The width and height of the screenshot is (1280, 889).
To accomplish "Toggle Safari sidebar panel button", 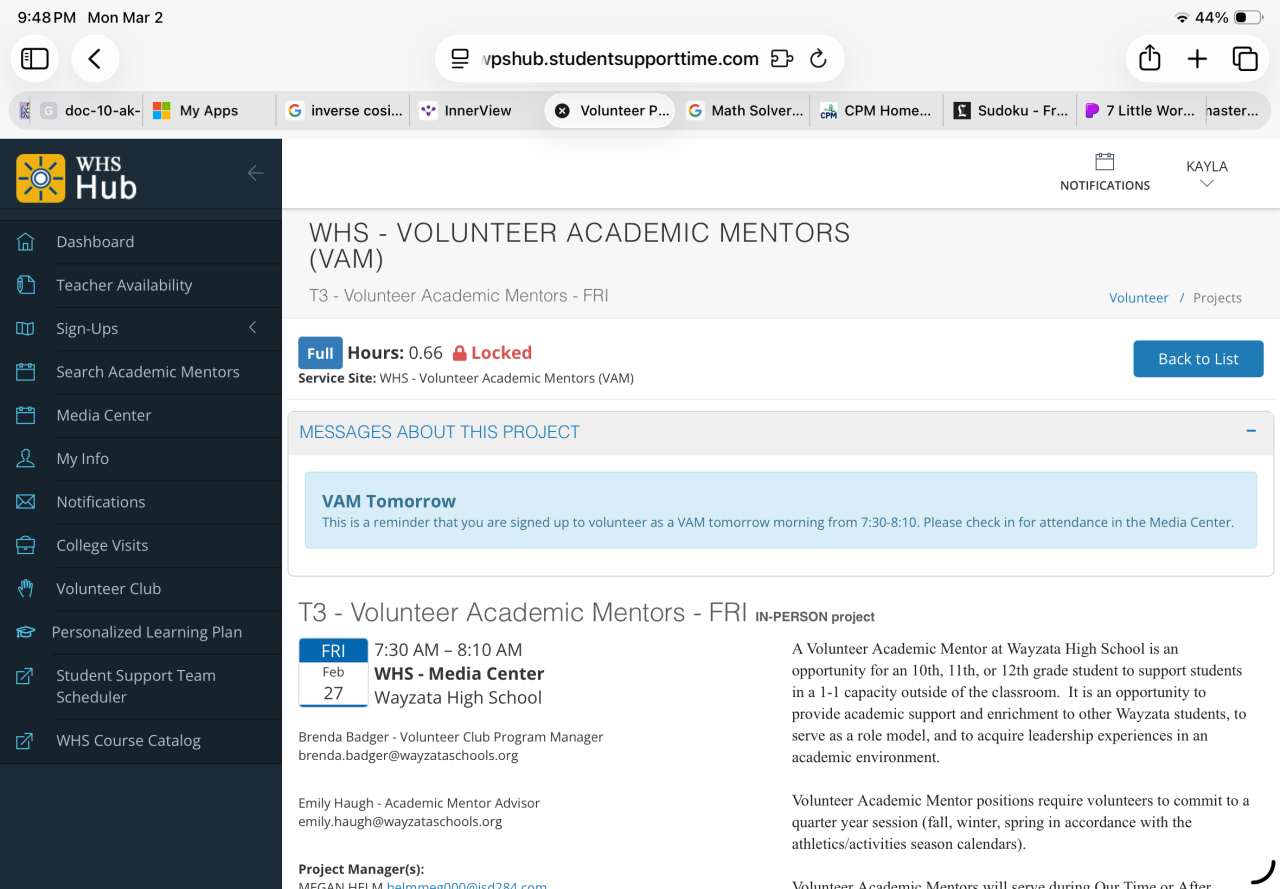I will click(x=35, y=59).
